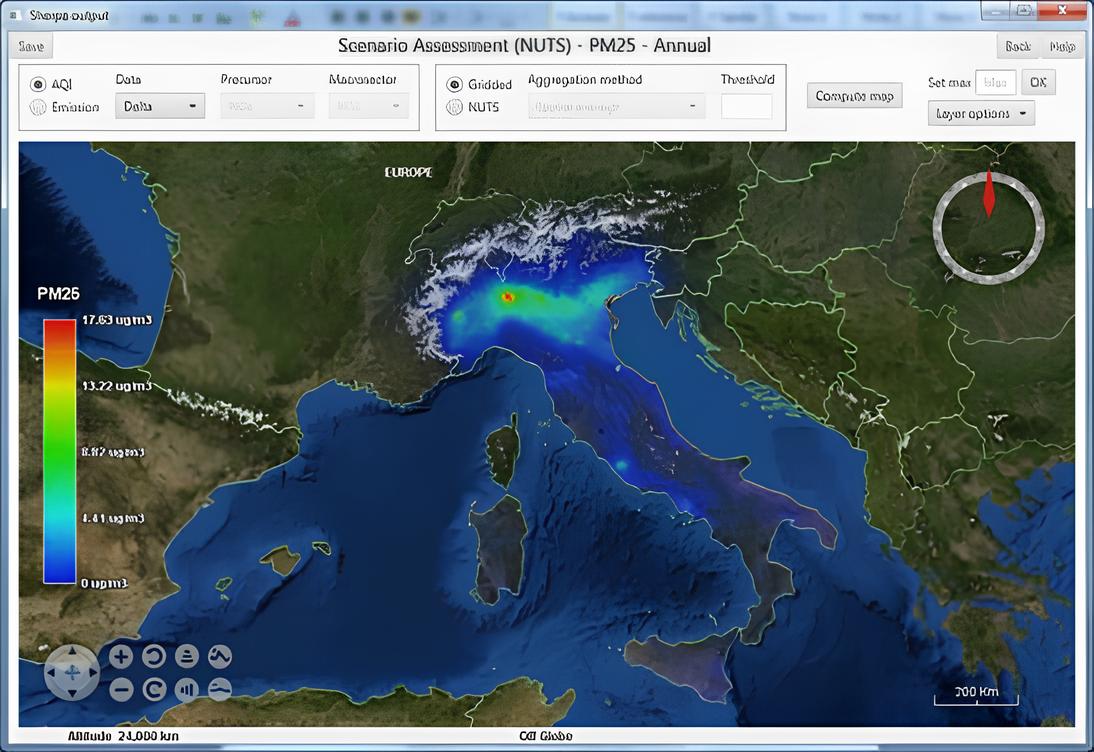1094x752 pixels.
Task: Zoom out with the minus map control
Action: (121, 690)
